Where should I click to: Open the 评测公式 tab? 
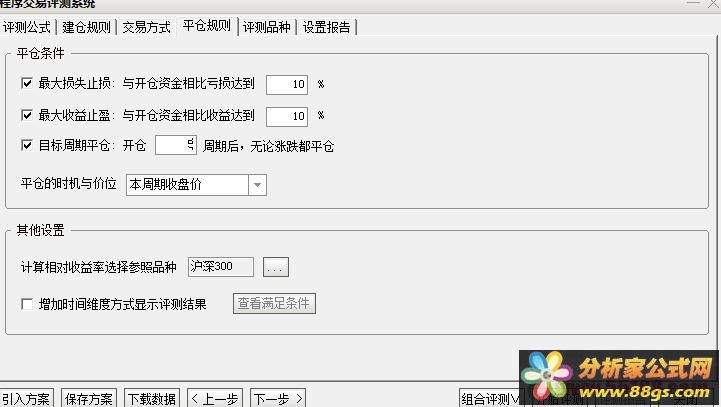pos(27,27)
